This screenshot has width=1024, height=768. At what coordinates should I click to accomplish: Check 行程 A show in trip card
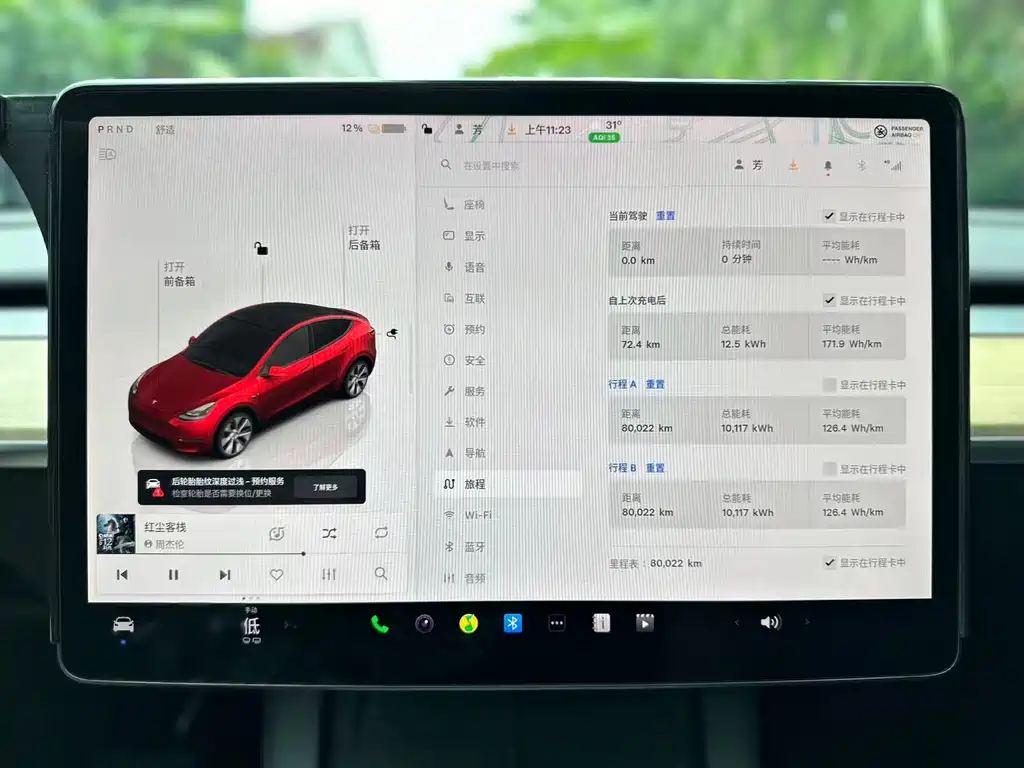click(x=829, y=385)
